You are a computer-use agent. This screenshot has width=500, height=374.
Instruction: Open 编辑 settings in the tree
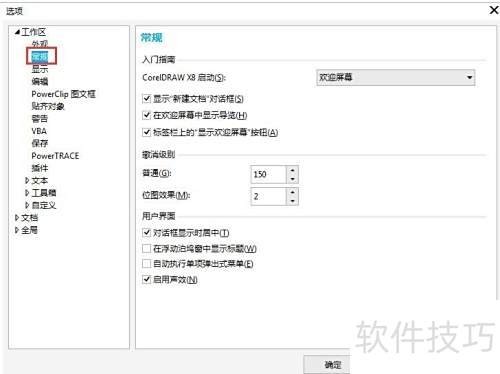coord(40,81)
